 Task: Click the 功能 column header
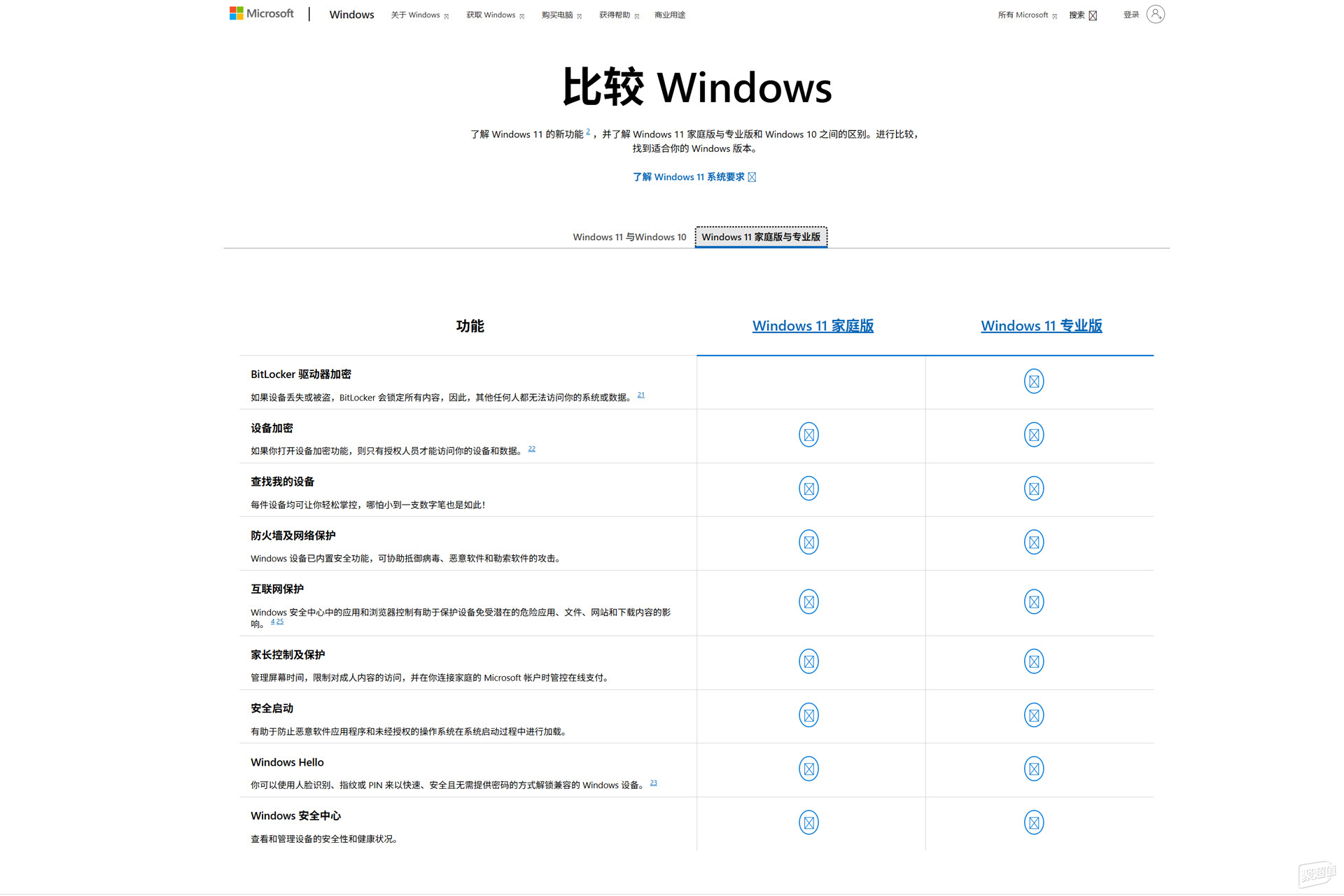click(470, 326)
